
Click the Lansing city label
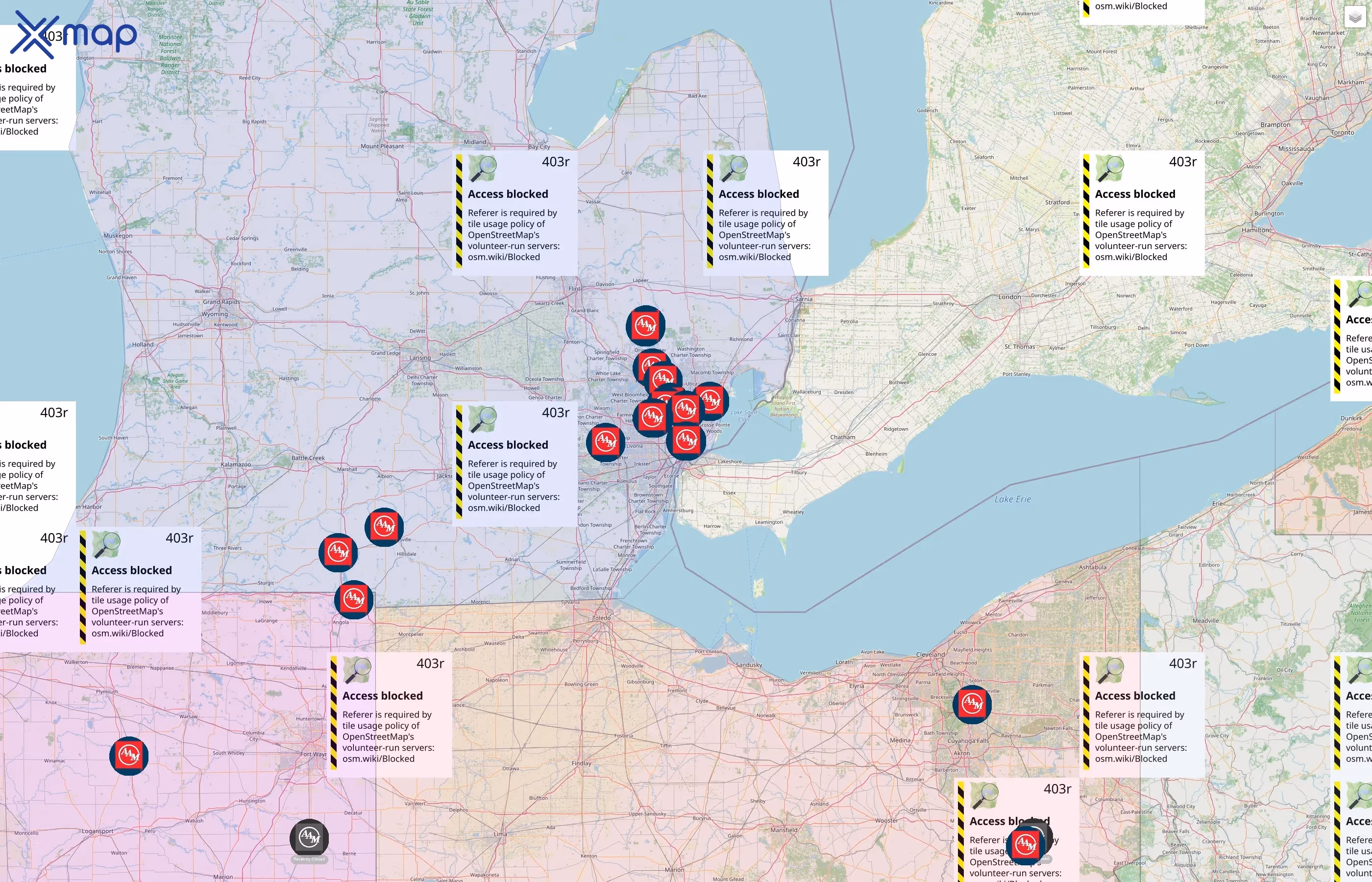420,358
